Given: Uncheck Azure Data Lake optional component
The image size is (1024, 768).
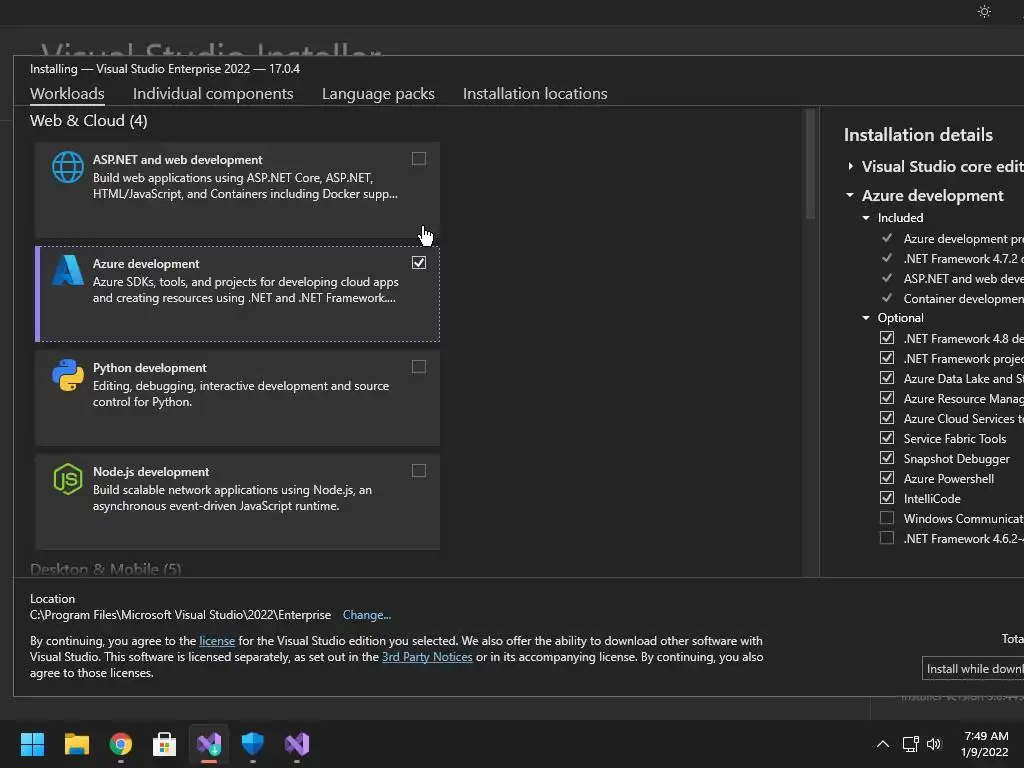Looking at the screenshot, I should (886, 377).
